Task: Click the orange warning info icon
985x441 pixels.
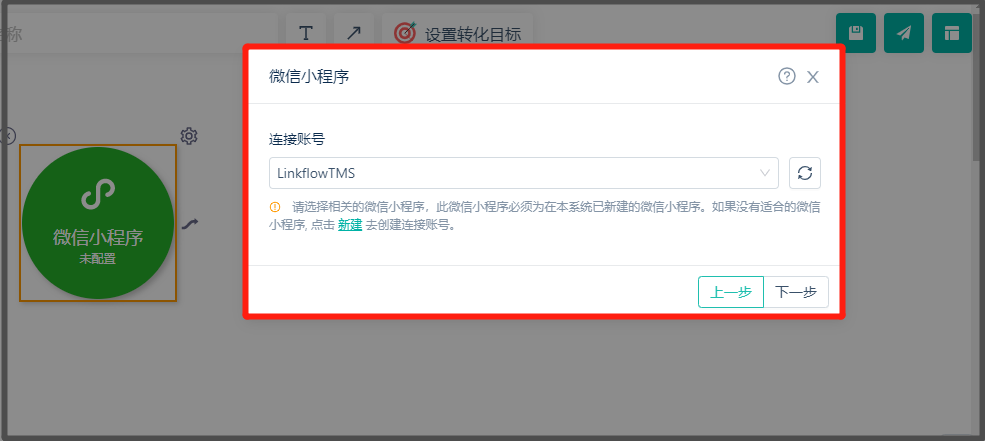Action: (x=275, y=207)
